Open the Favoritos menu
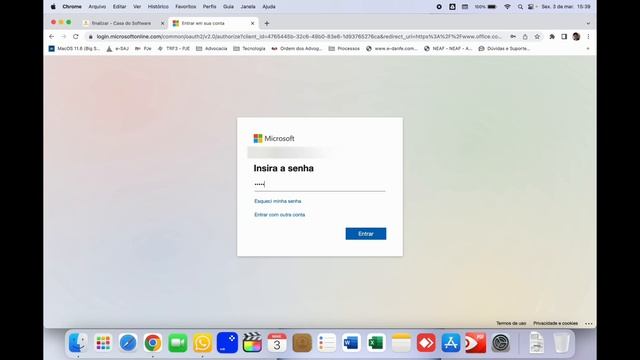 click(186, 7)
